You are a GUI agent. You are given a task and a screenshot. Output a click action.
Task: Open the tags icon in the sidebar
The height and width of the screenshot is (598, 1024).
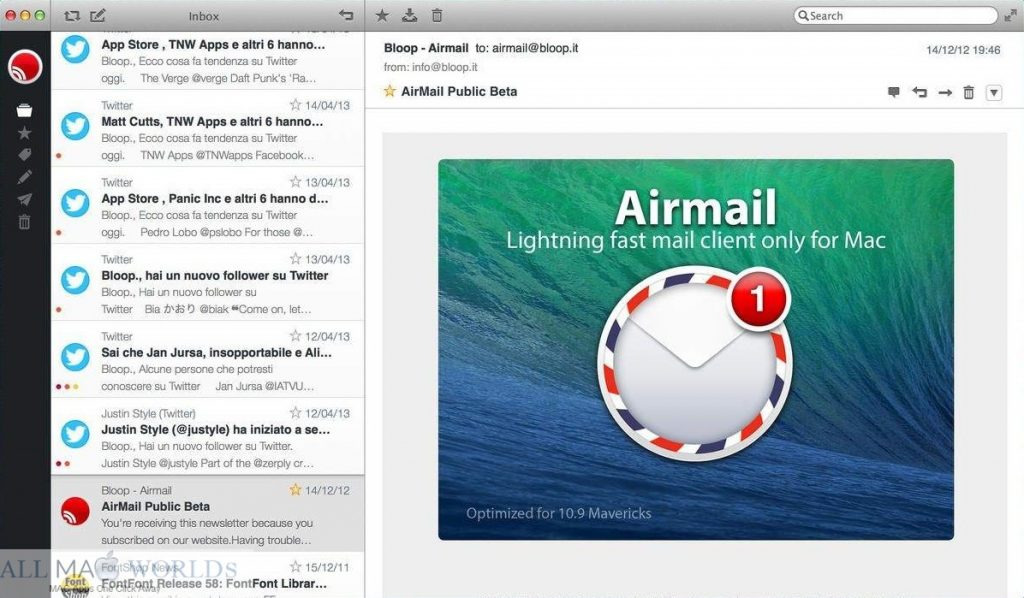point(24,155)
